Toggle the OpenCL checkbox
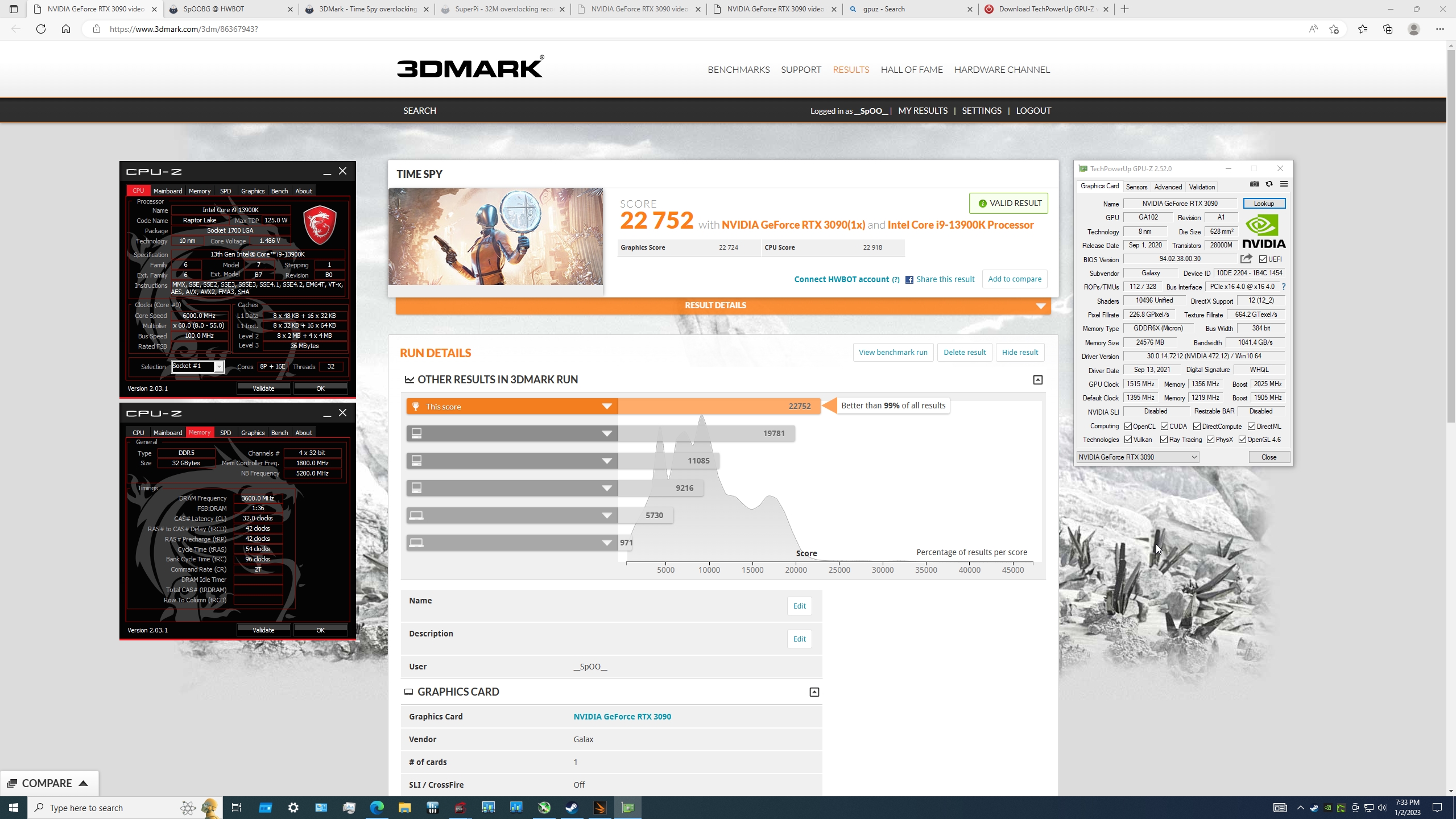 1128,427
